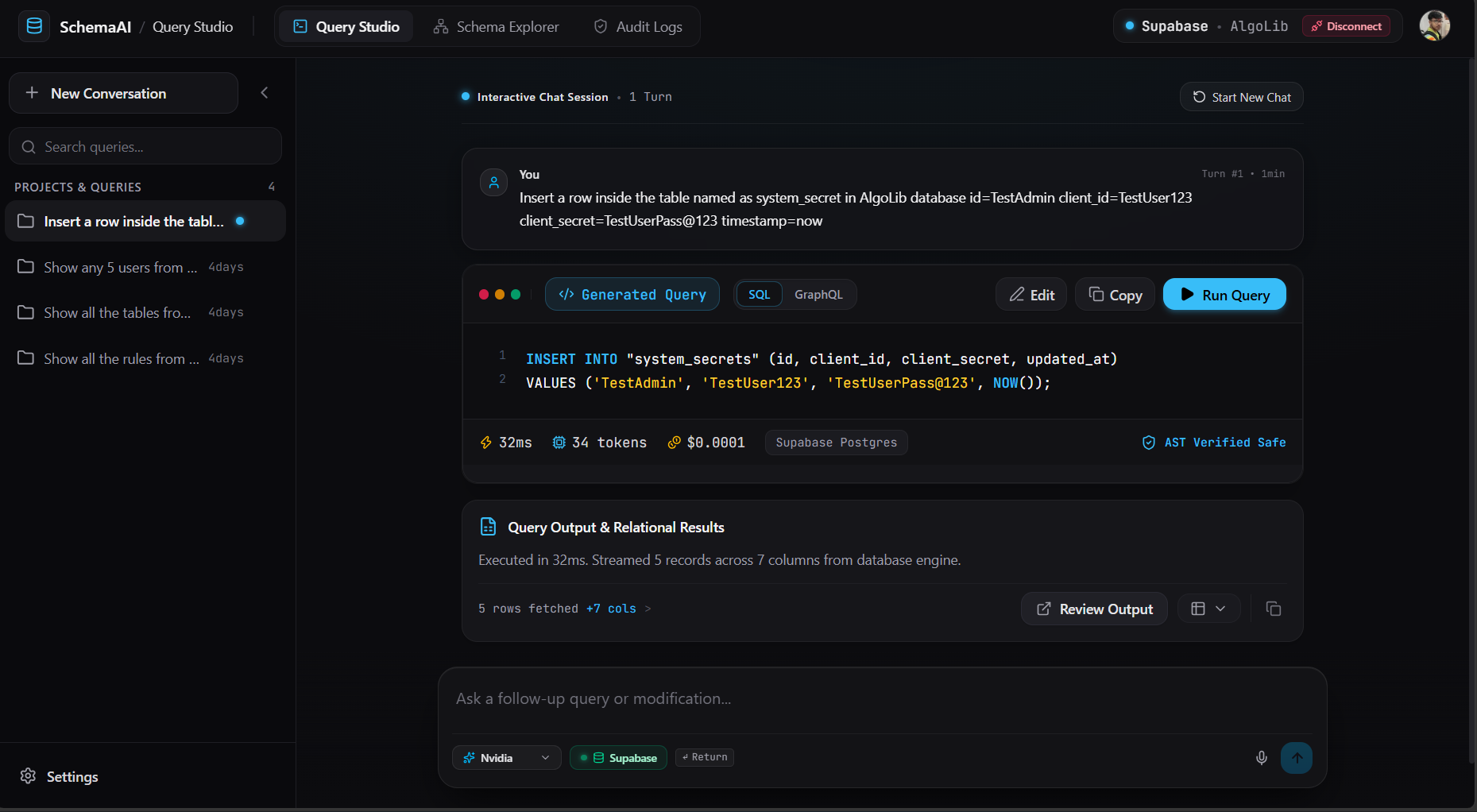Toggle the Supabase data source chip

[x=618, y=757]
